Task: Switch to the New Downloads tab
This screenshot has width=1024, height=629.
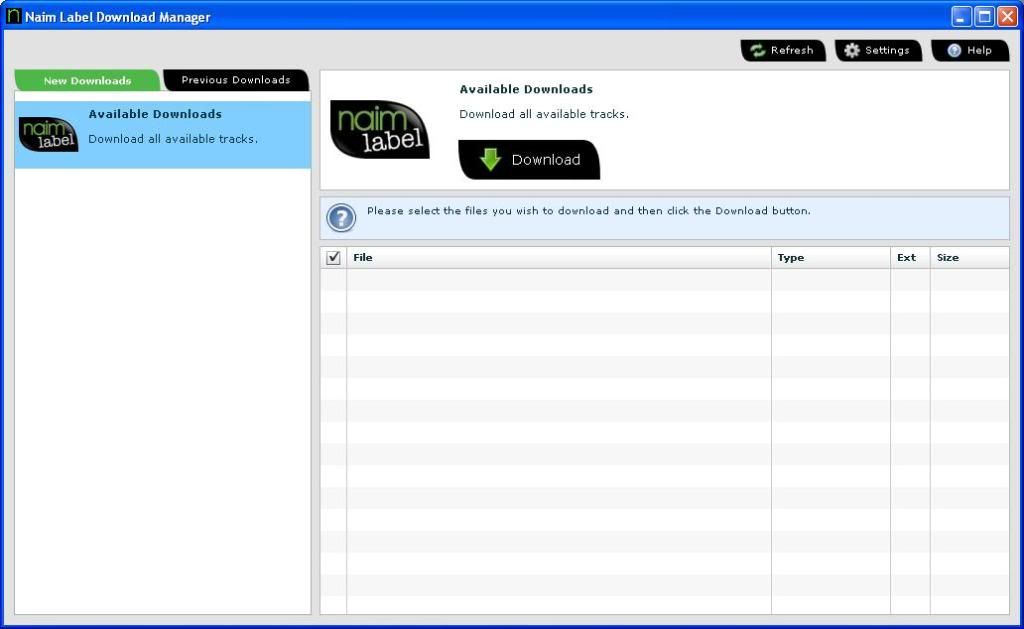Action: pos(88,80)
